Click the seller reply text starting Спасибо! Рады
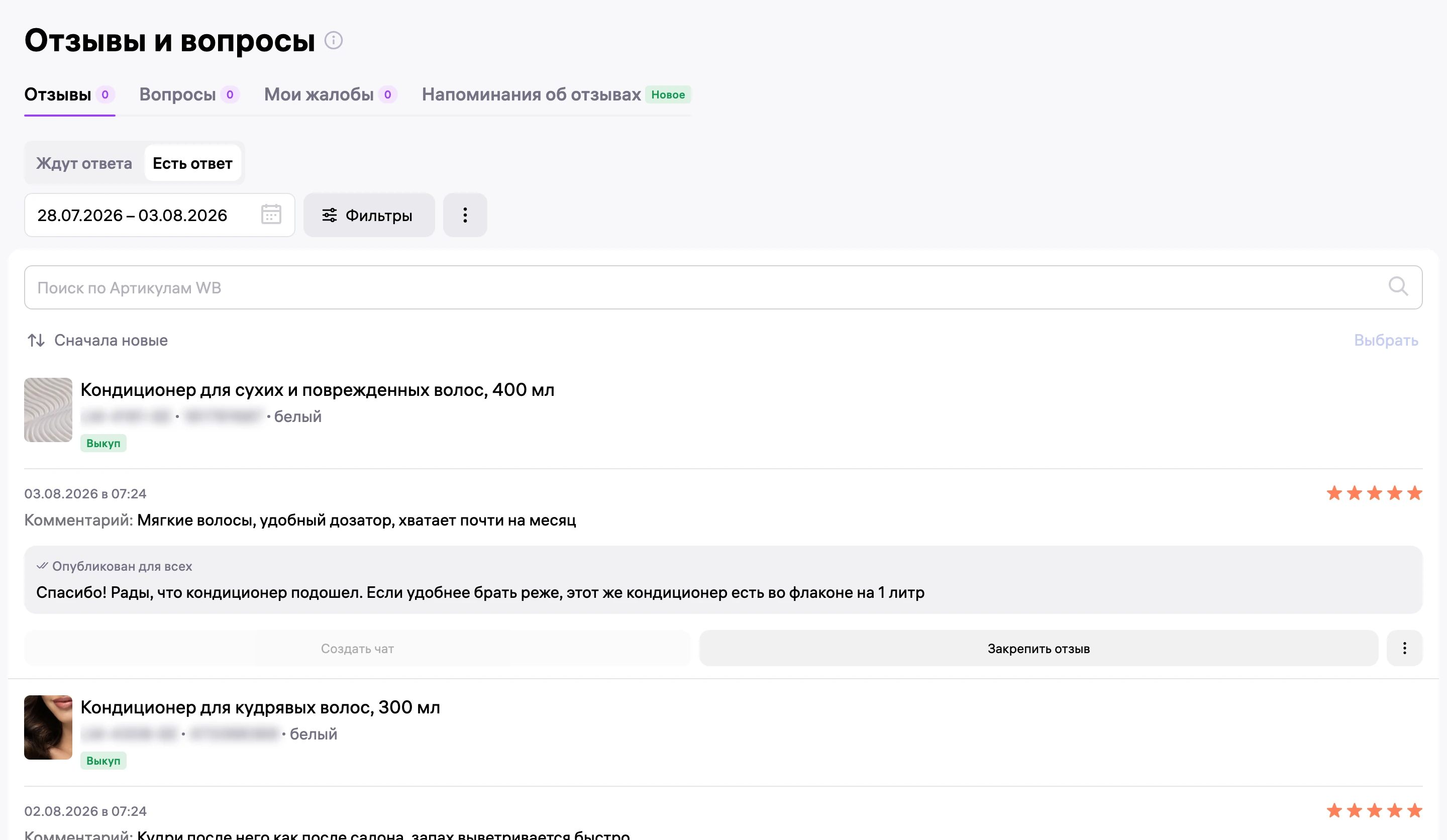Screen dimensions: 1447x840 coord(480,592)
